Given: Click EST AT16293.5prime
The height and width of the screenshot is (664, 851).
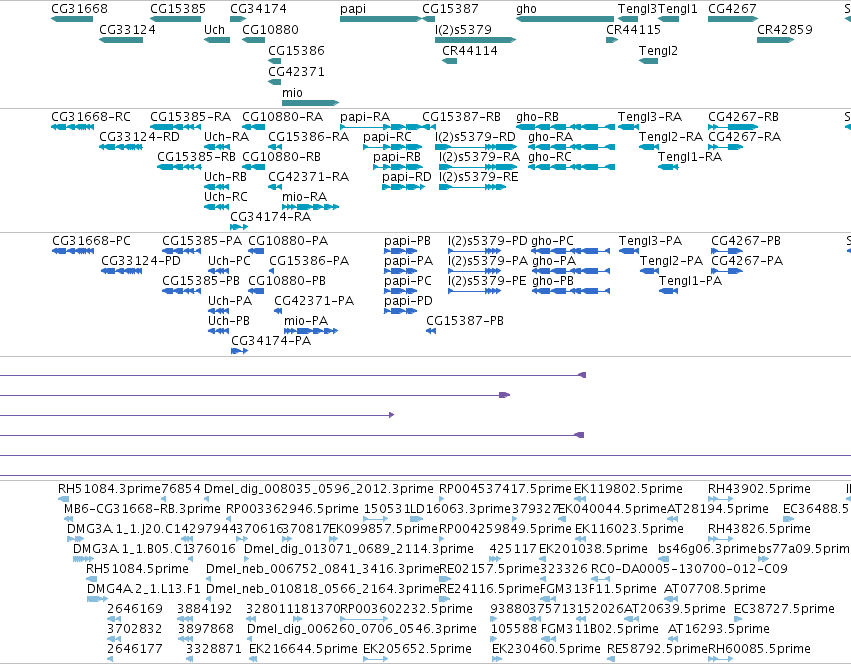Looking at the screenshot, I should [x=674, y=639].
